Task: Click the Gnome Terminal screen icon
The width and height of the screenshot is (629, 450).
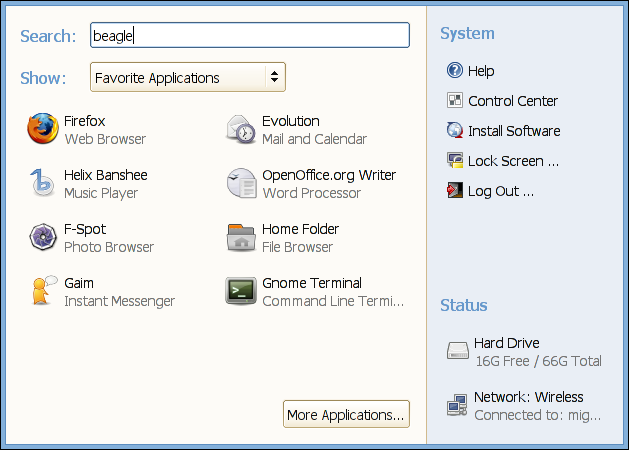Action: [x=241, y=291]
